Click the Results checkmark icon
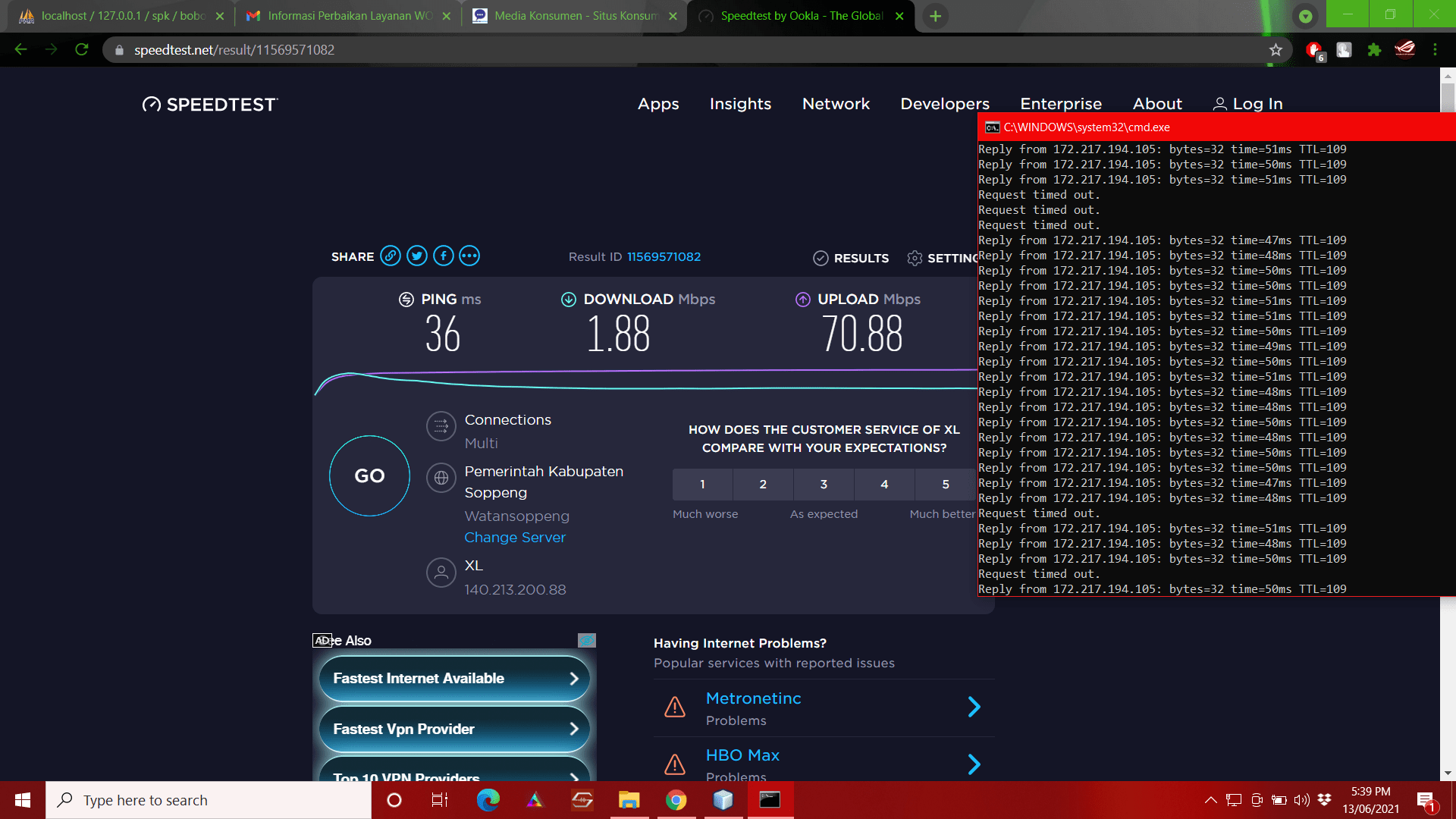This screenshot has height=819, width=1456. [x=821, y=259]
